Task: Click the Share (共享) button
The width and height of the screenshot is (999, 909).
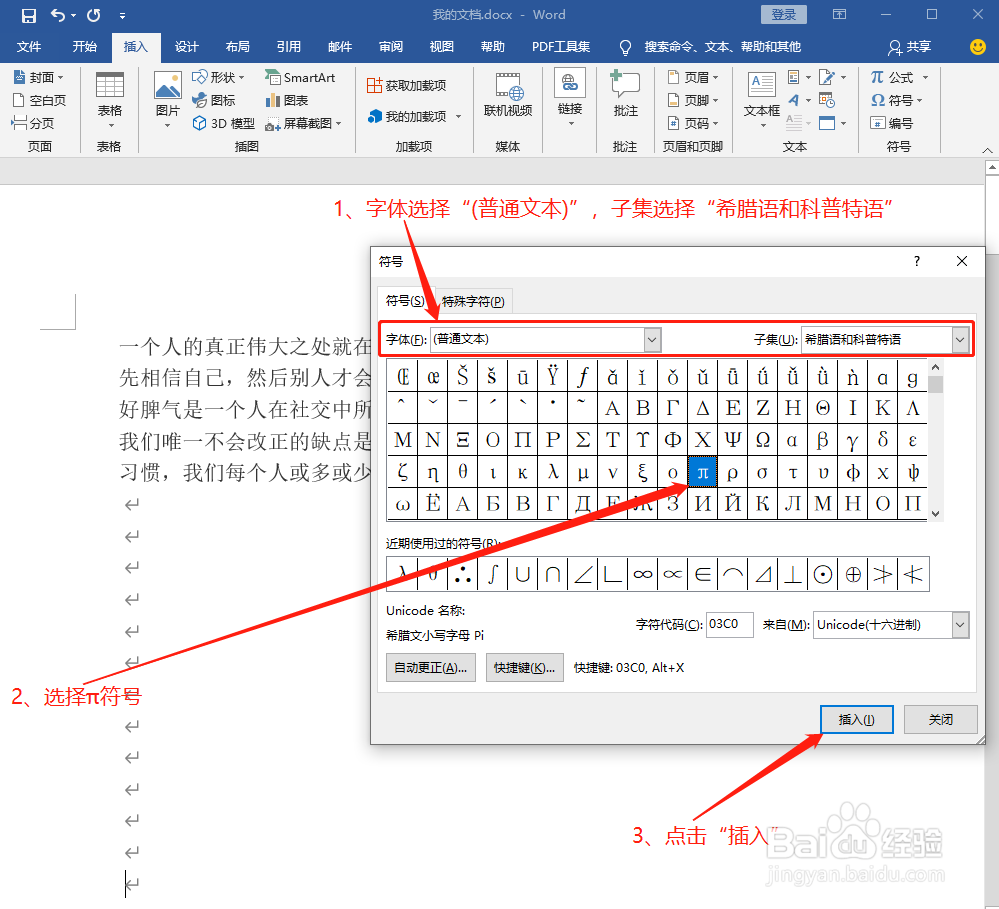Action: pyautogui.click(x=910, y=47)
